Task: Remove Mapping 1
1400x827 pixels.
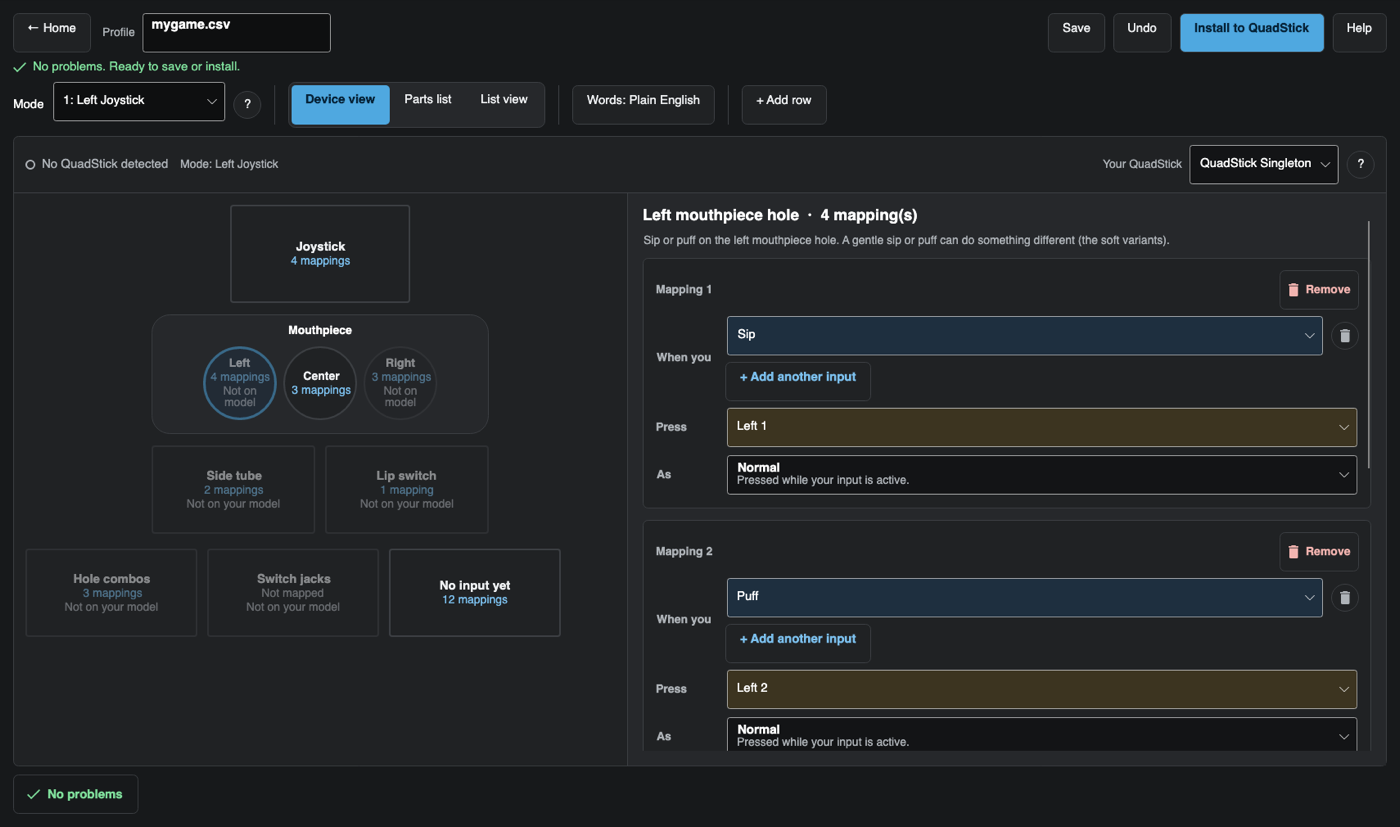Action: (1319, 290)
